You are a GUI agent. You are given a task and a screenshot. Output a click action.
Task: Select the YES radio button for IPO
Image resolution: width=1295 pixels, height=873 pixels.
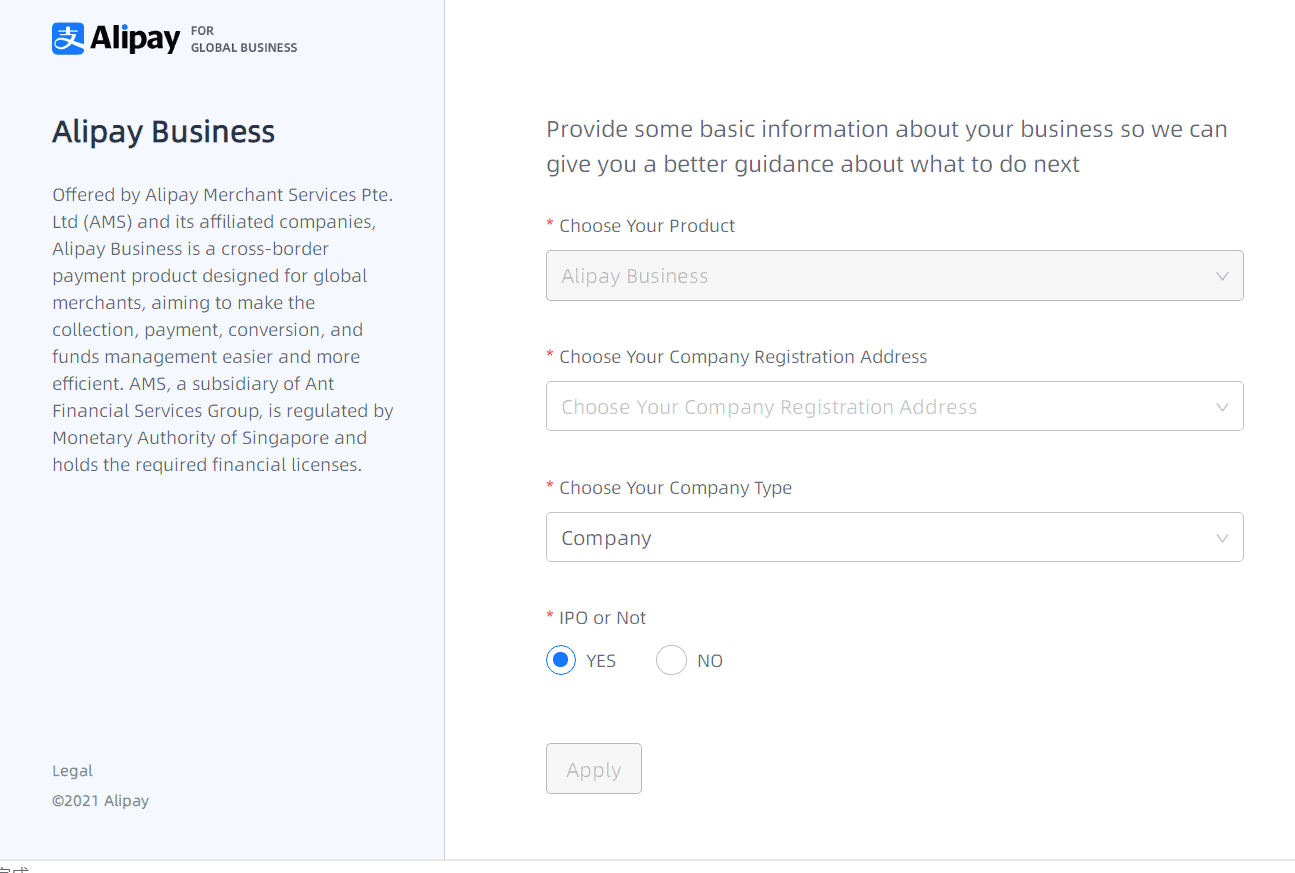561,660
